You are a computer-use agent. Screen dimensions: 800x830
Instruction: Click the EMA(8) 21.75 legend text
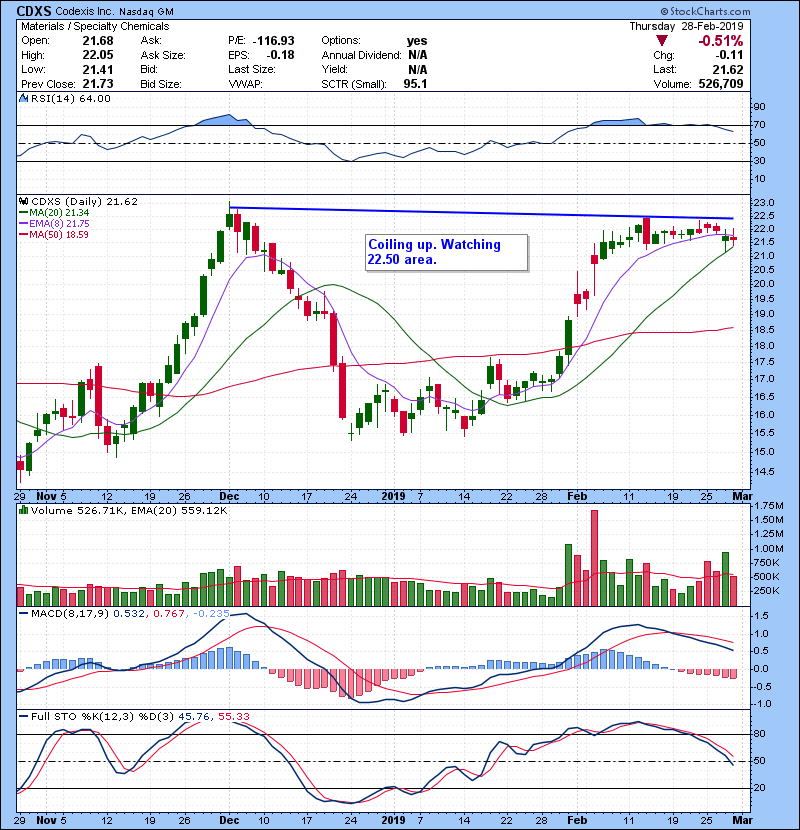[x=59, y=224]
